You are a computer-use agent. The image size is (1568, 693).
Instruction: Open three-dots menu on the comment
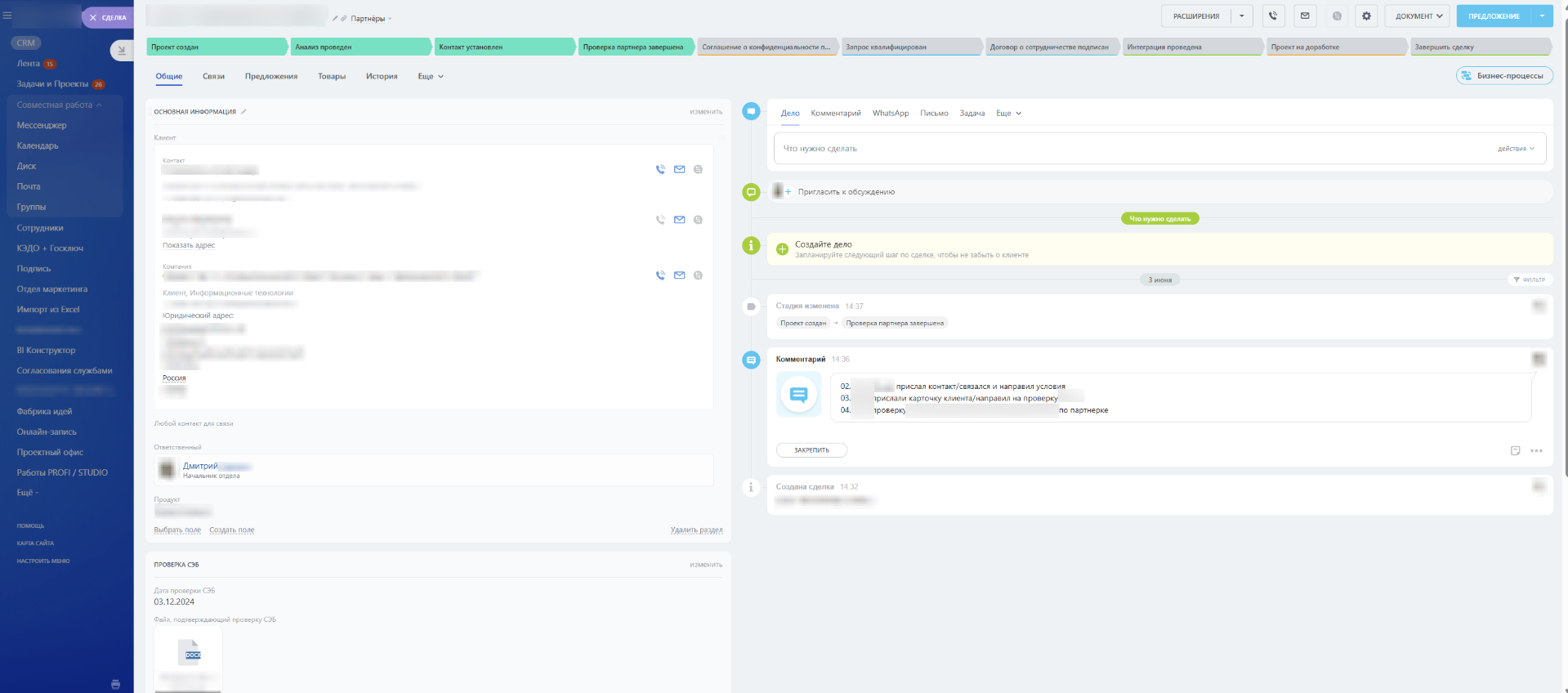[1536, 450]
